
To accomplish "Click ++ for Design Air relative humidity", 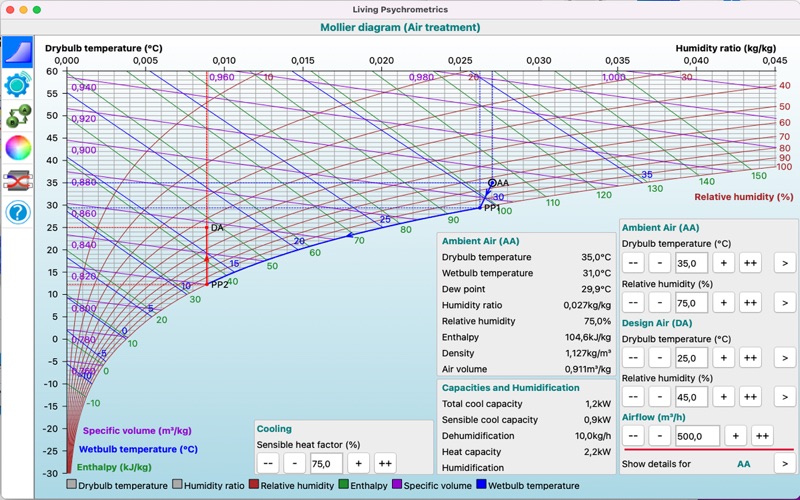I will [750, 396].
